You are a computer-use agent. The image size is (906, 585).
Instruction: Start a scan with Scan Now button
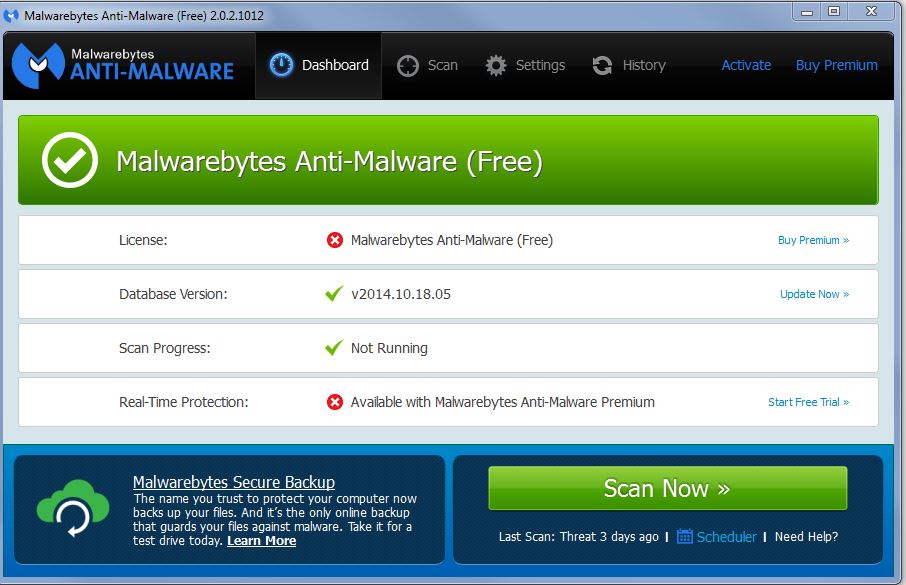tap(667, 488)
